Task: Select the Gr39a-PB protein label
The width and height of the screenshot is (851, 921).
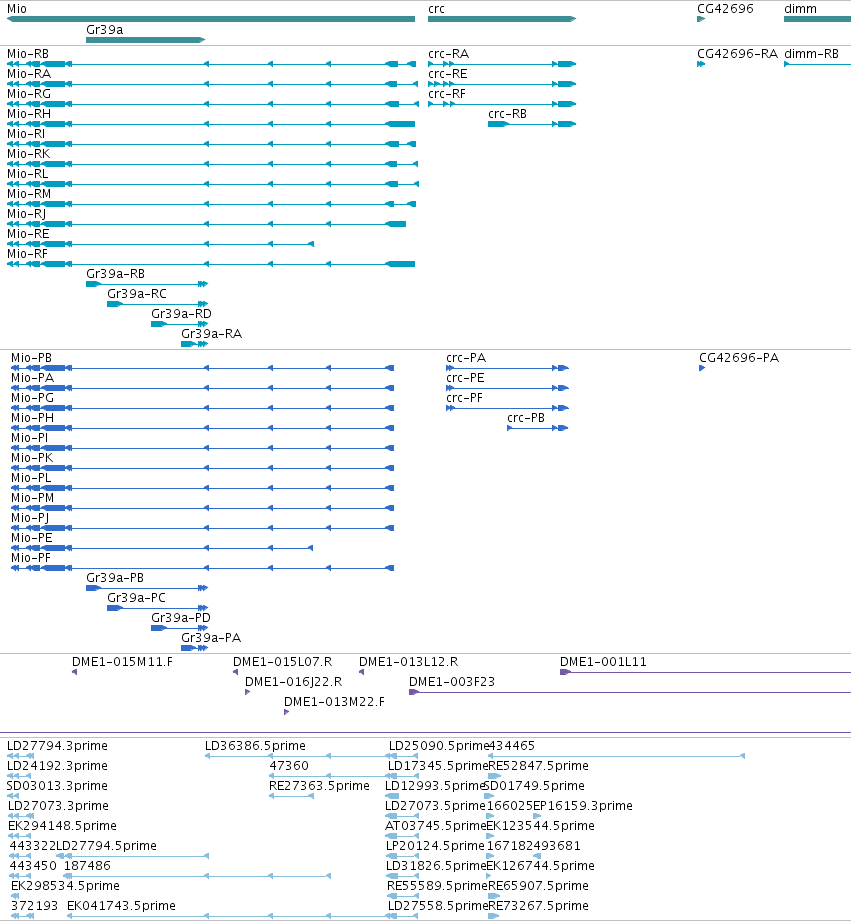Action: click(x=115, y=578)
